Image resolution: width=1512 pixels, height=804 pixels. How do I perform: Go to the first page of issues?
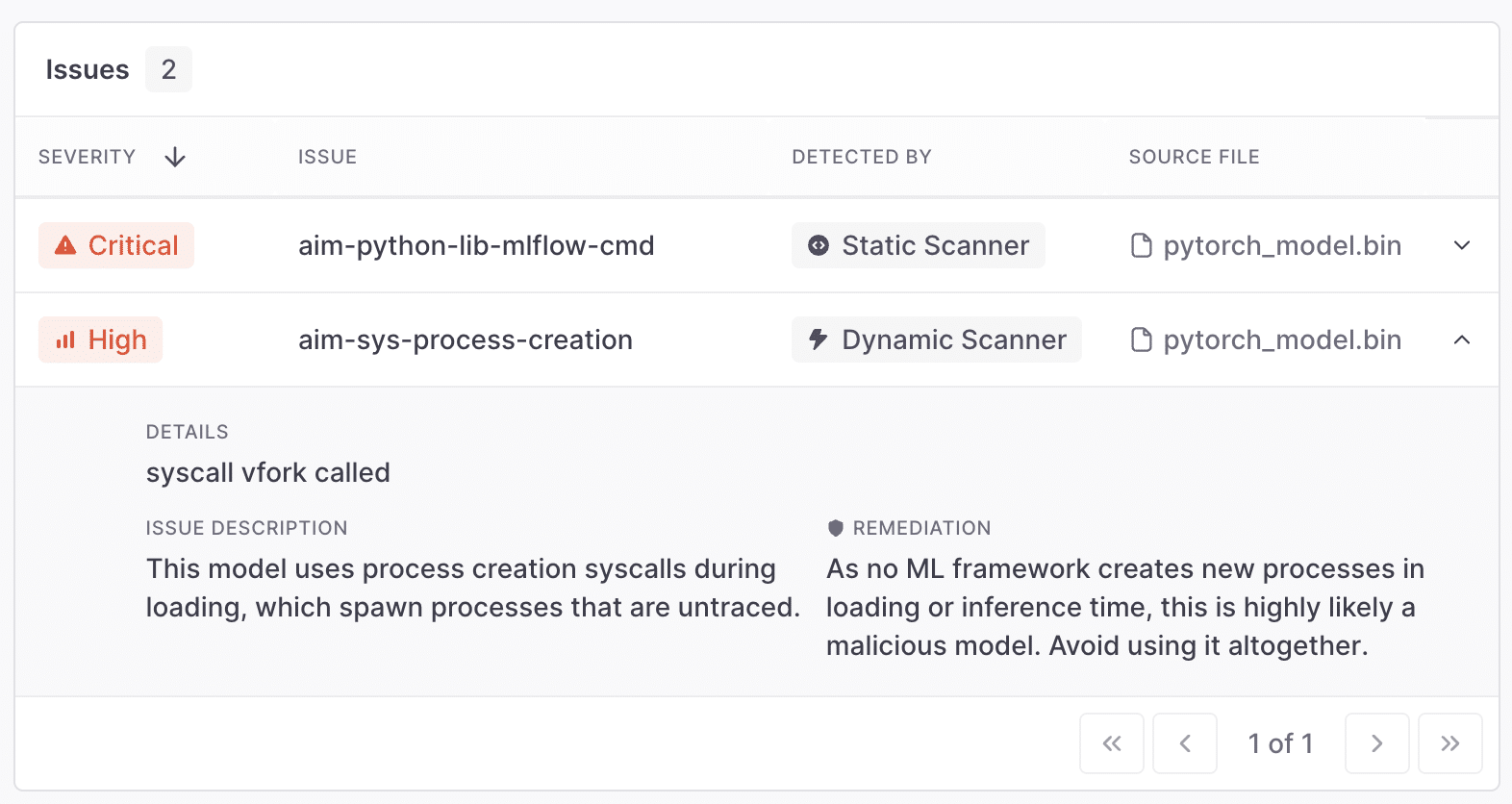[x=1112, y=743]
